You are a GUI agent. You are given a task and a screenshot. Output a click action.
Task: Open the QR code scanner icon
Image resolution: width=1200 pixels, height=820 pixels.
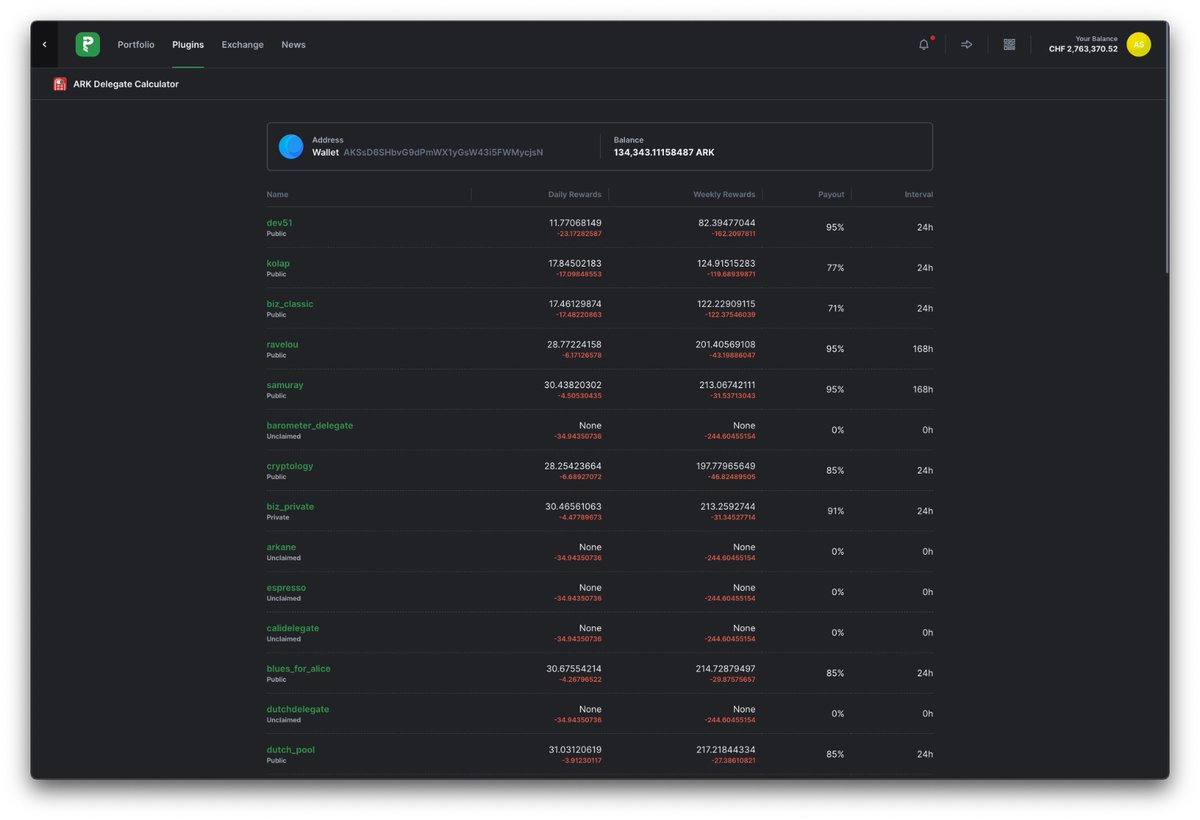click(1009, 45)
